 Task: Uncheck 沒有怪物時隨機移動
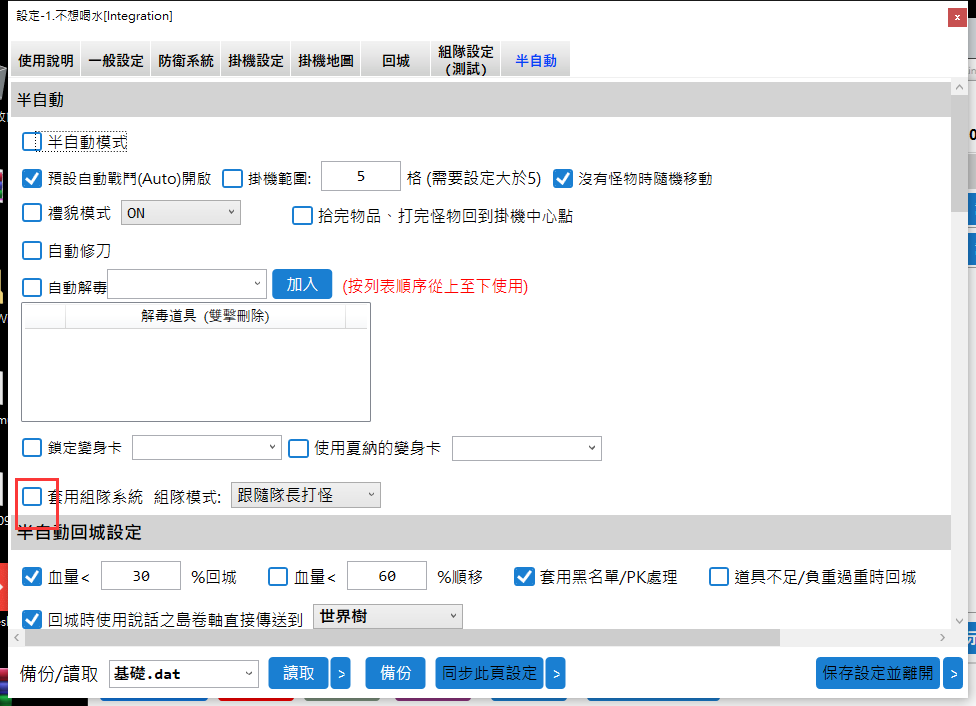coord(563,179)
